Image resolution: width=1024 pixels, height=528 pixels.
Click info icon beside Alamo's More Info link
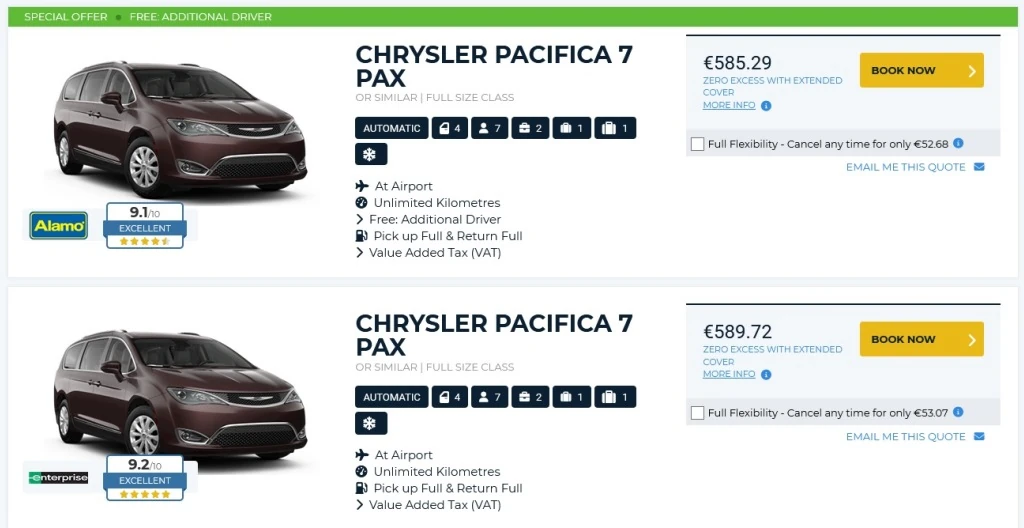(x=766, y=106)
